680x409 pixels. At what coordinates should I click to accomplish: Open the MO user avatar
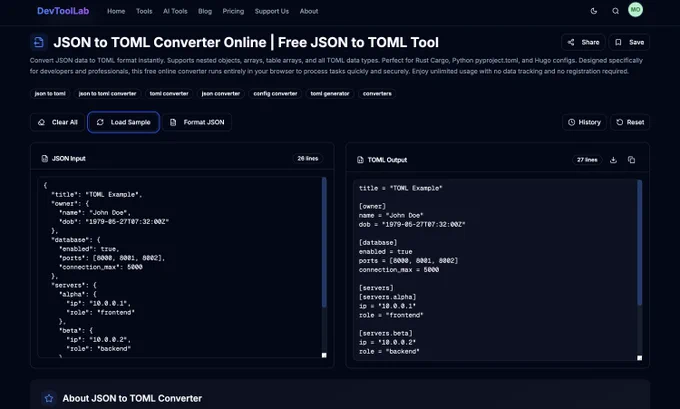(x=635, y=10)
